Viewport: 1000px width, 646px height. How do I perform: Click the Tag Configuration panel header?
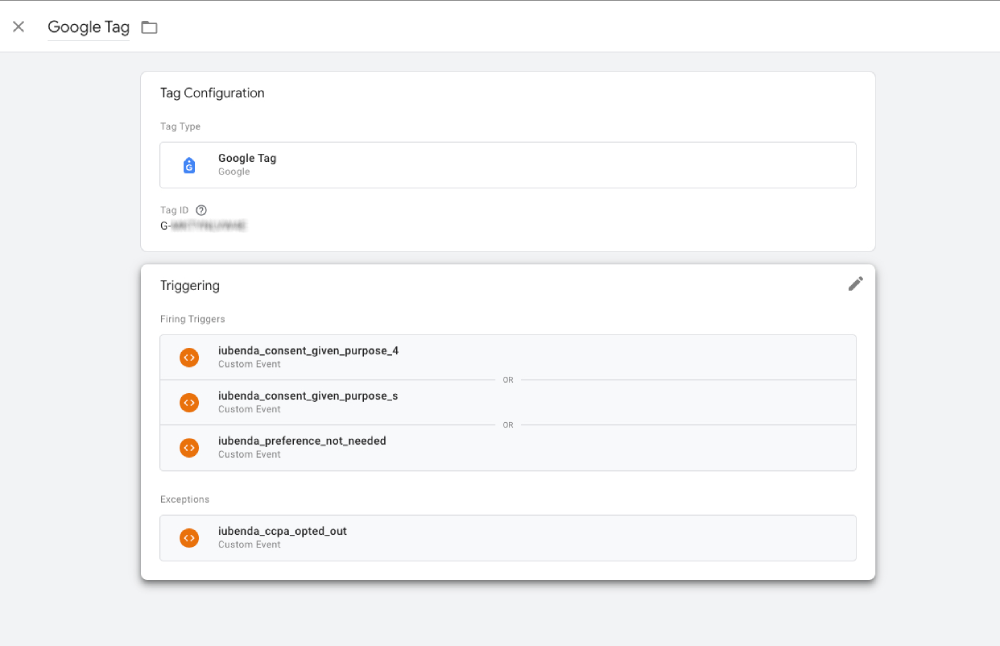[212, 93]
